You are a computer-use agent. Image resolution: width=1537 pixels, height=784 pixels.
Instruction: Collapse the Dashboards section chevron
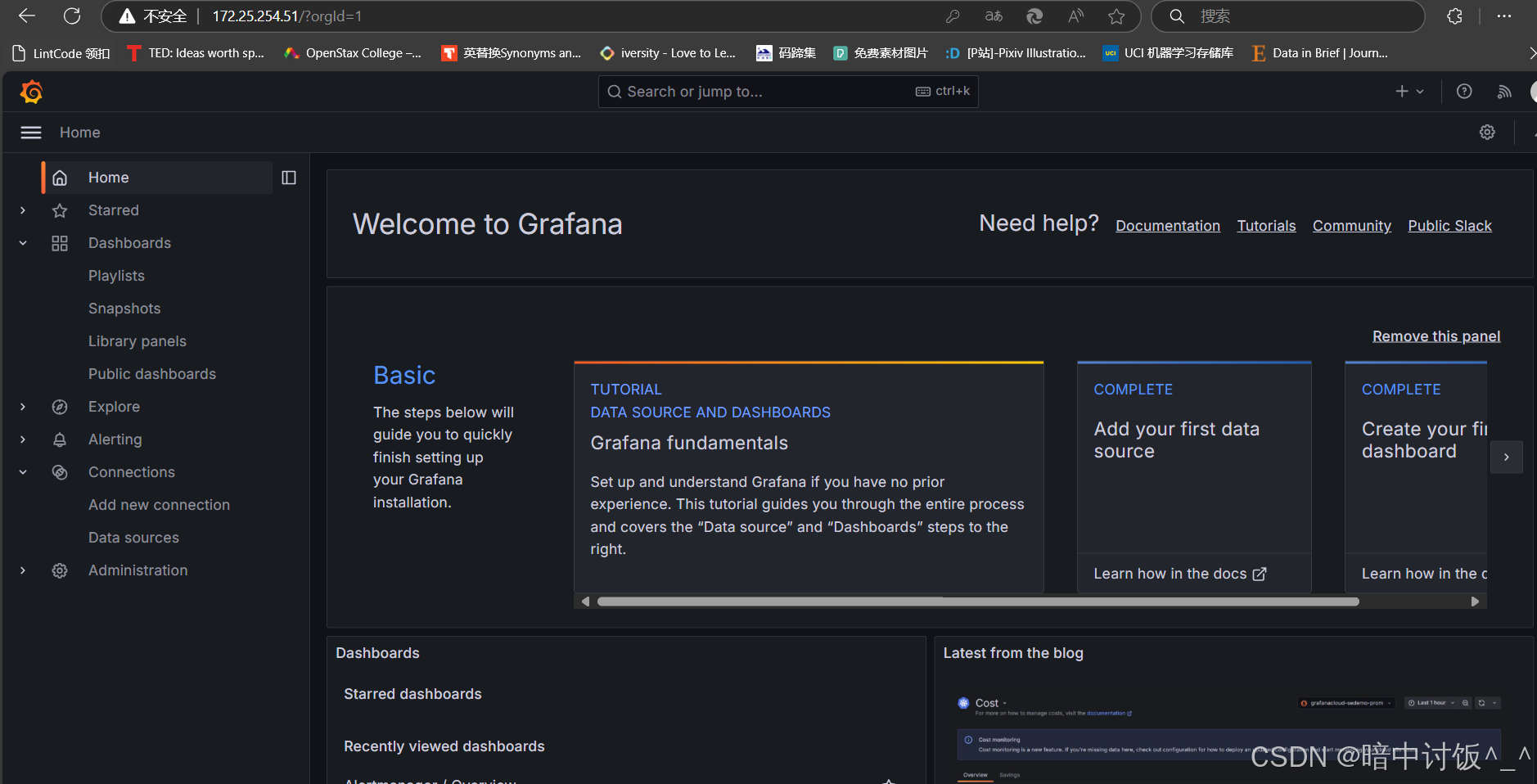click(23, 243)
